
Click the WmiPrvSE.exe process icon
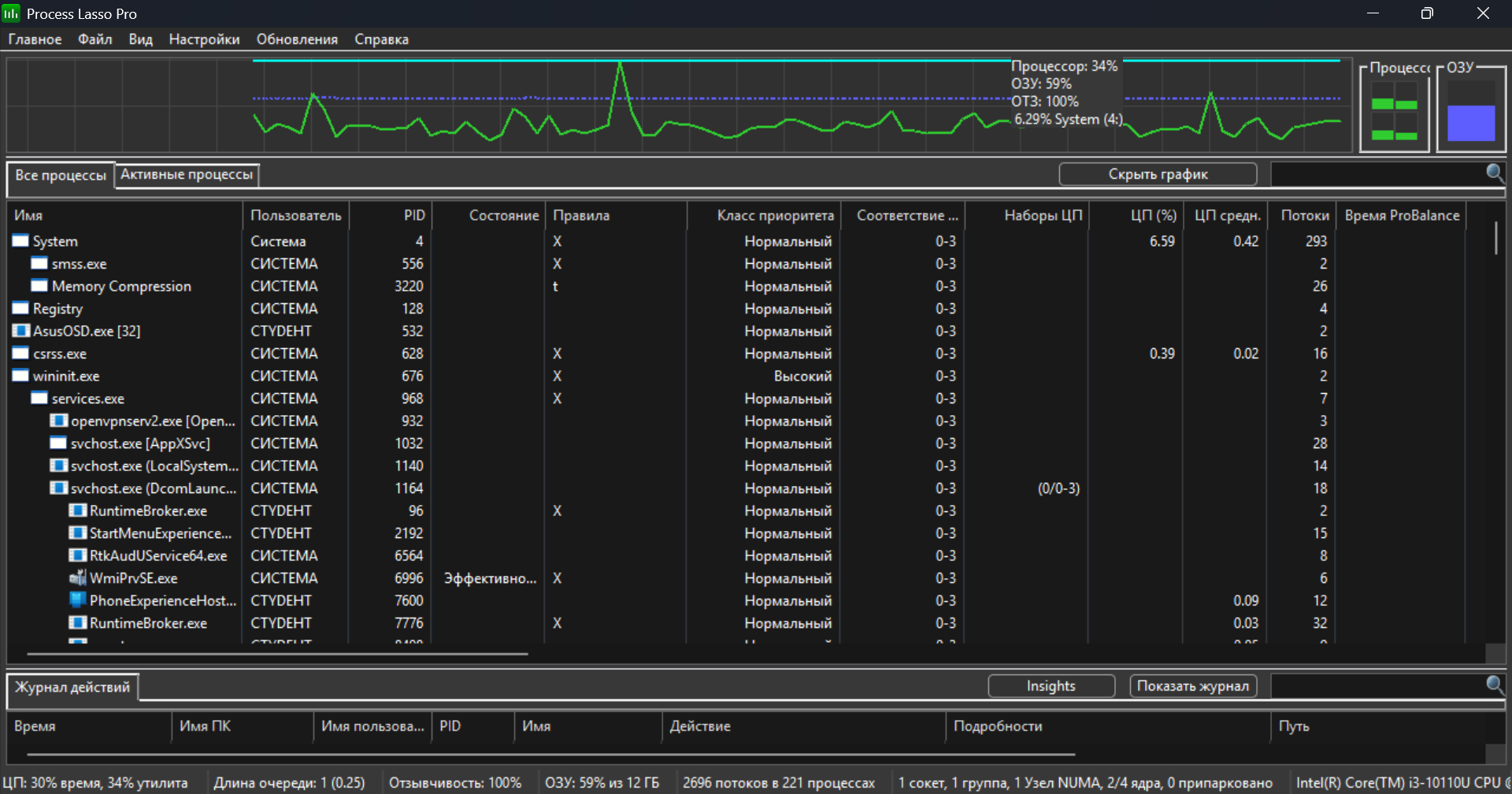(x=77, y=578)
